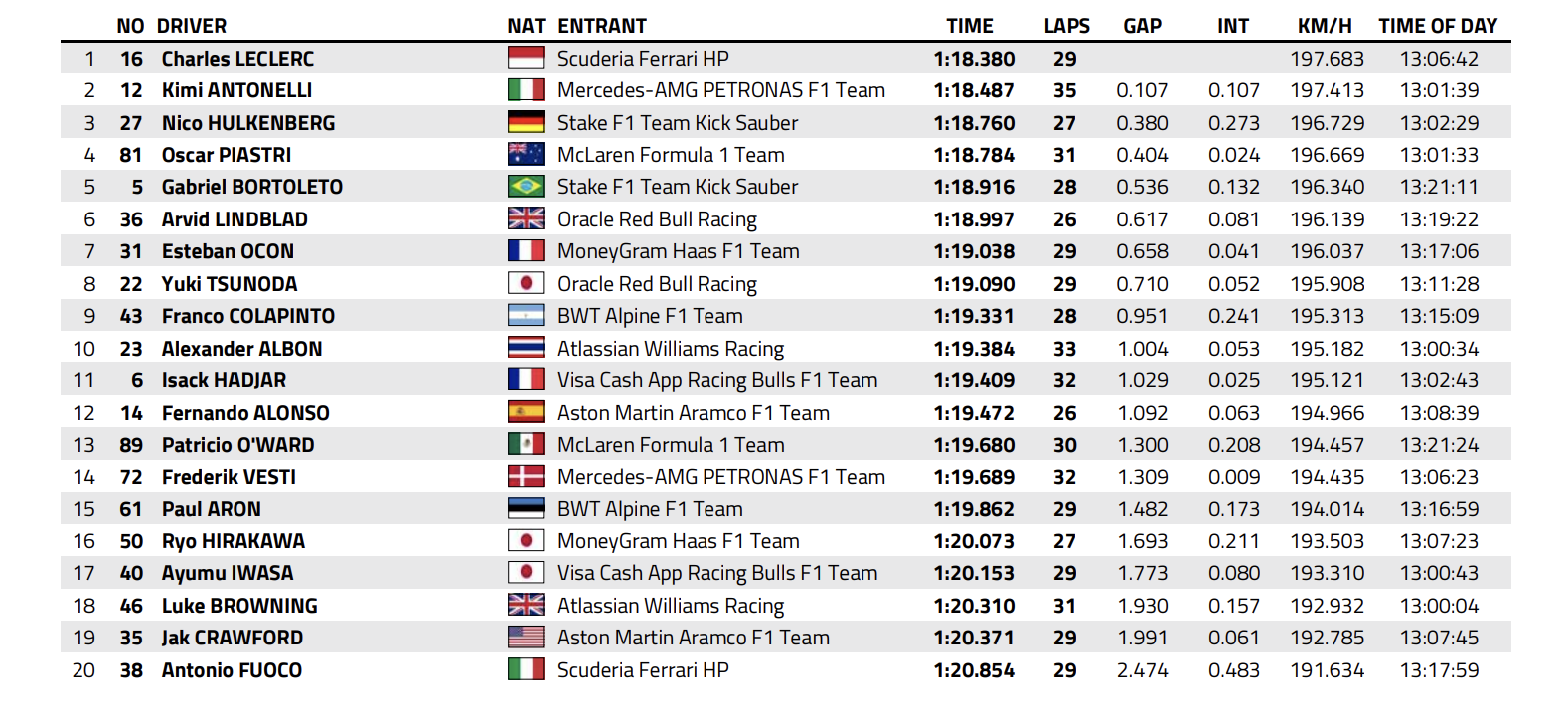Click the US flag in Jak Crawford's row
Screen dimensions: 1568x713
(526, 638)
